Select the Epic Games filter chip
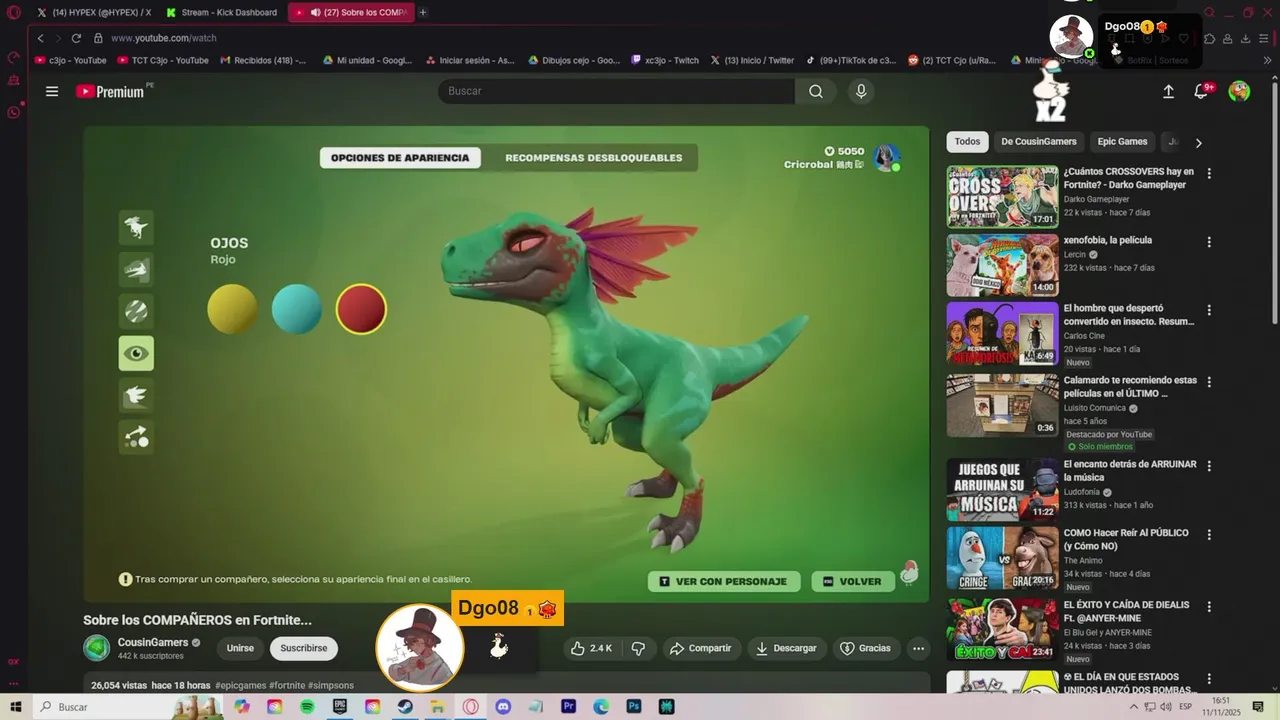The width and height of the screenshot is (1280, 720). click(1122, 142)
